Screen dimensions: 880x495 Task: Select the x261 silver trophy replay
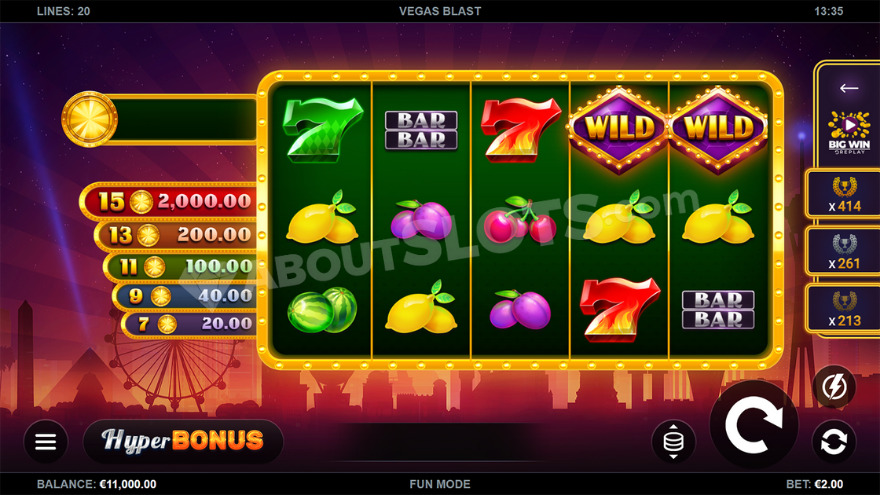(x=845, y=251)
